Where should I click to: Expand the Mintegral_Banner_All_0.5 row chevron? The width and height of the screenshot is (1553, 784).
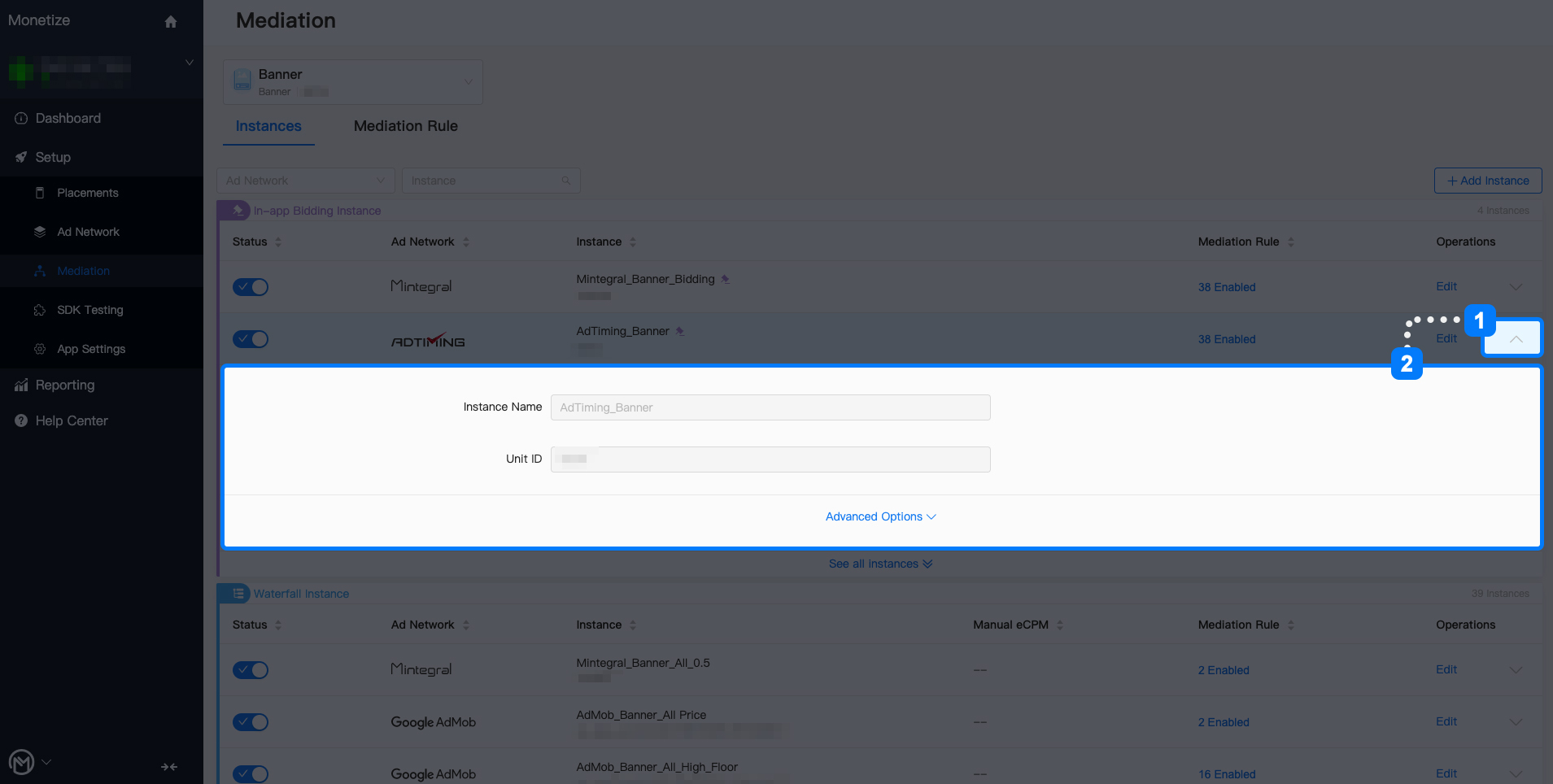pos(1516,669)
